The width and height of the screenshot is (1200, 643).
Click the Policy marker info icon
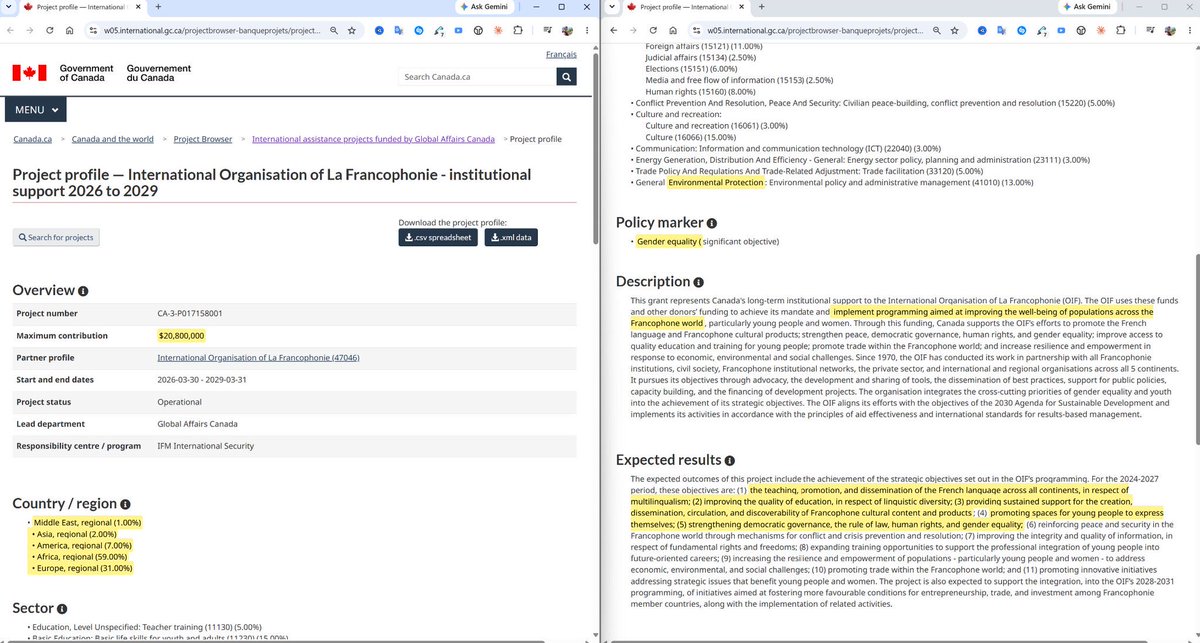pos(712,223)
